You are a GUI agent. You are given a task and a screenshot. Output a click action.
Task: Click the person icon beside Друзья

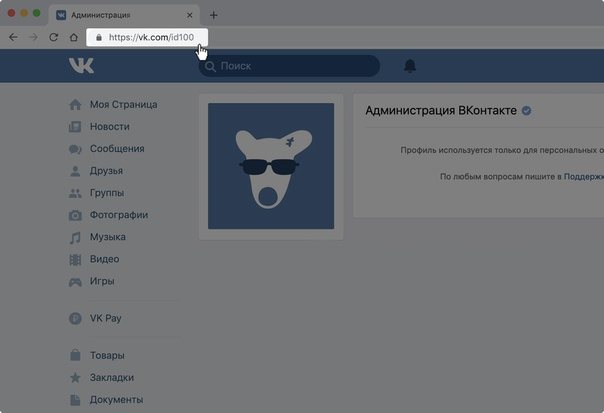point(75,171)
